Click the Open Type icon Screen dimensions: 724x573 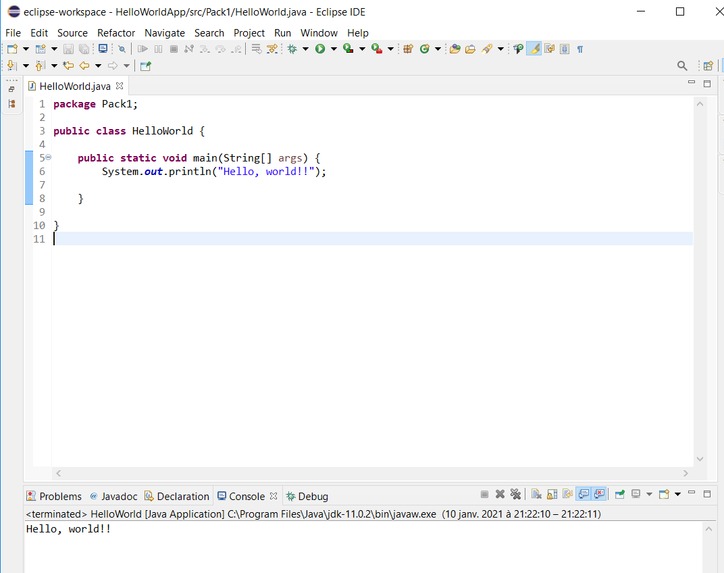click(x=455, y=49)
